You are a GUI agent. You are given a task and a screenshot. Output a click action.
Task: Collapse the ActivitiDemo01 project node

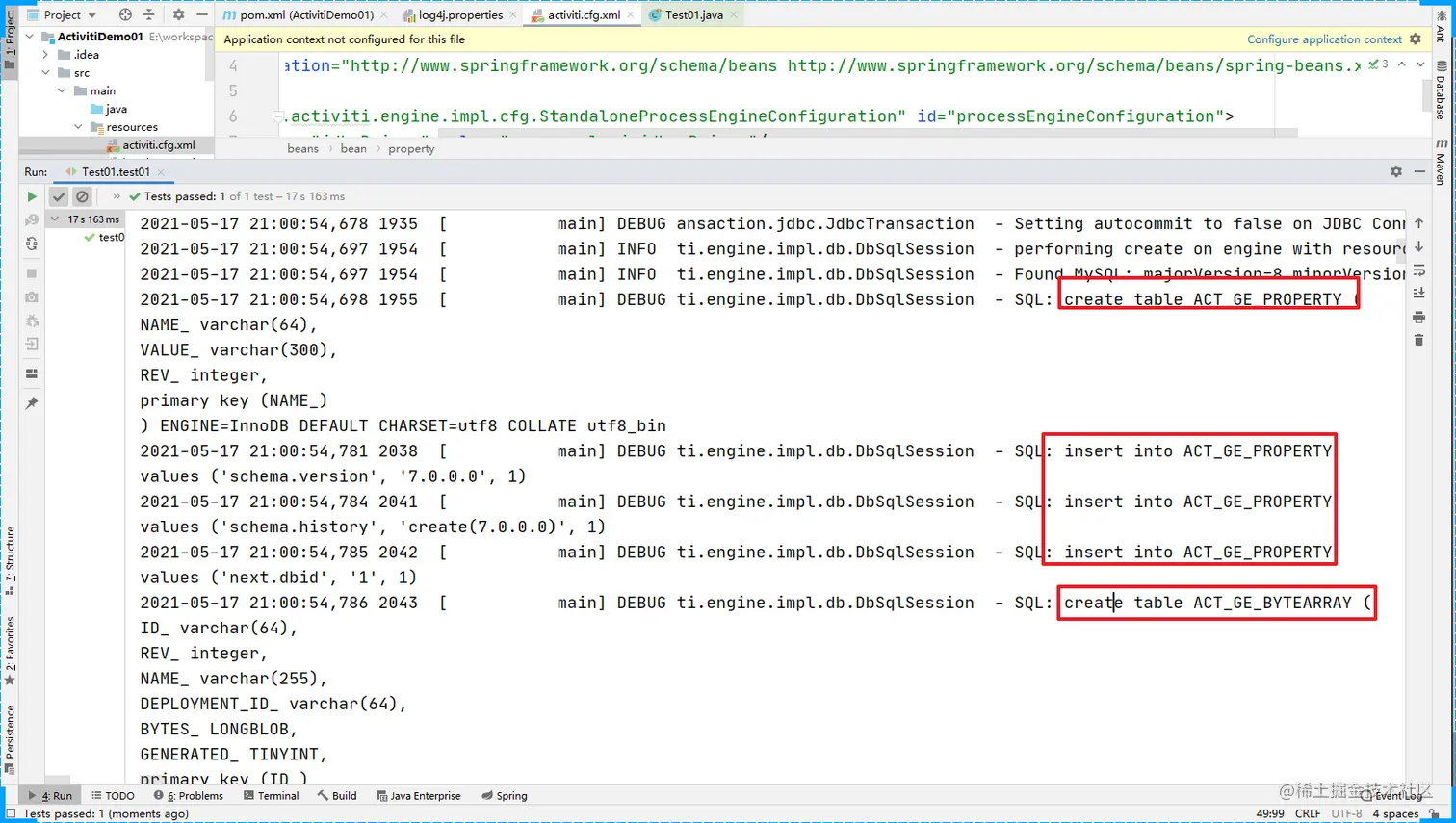tap(30, 37)
